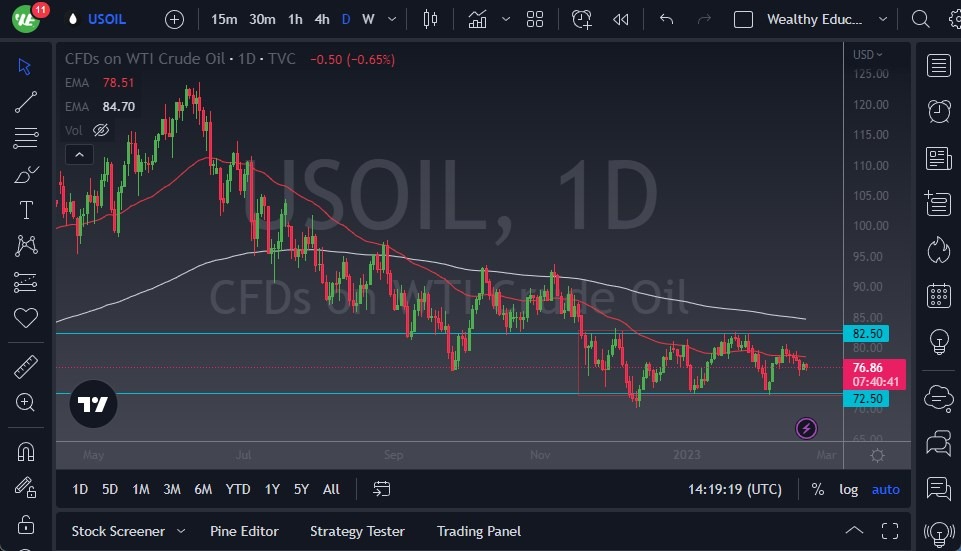This screenshot has width=961, height=551.
Task: Open the chart patterns tool
Action: click(x=26, y=246)
